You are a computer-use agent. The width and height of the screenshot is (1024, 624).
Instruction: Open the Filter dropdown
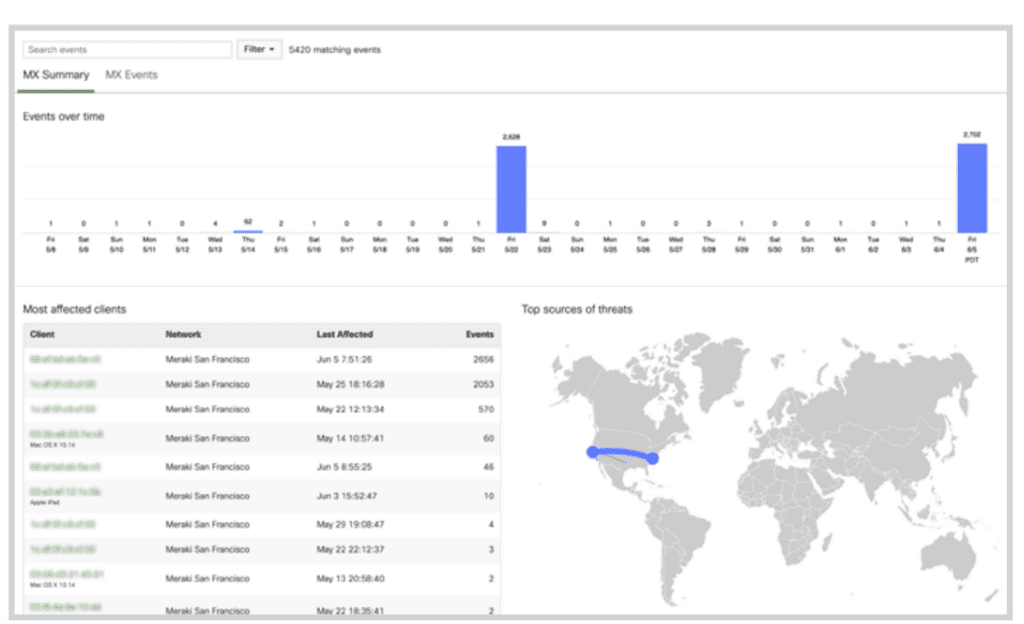[x=259, y=50]
